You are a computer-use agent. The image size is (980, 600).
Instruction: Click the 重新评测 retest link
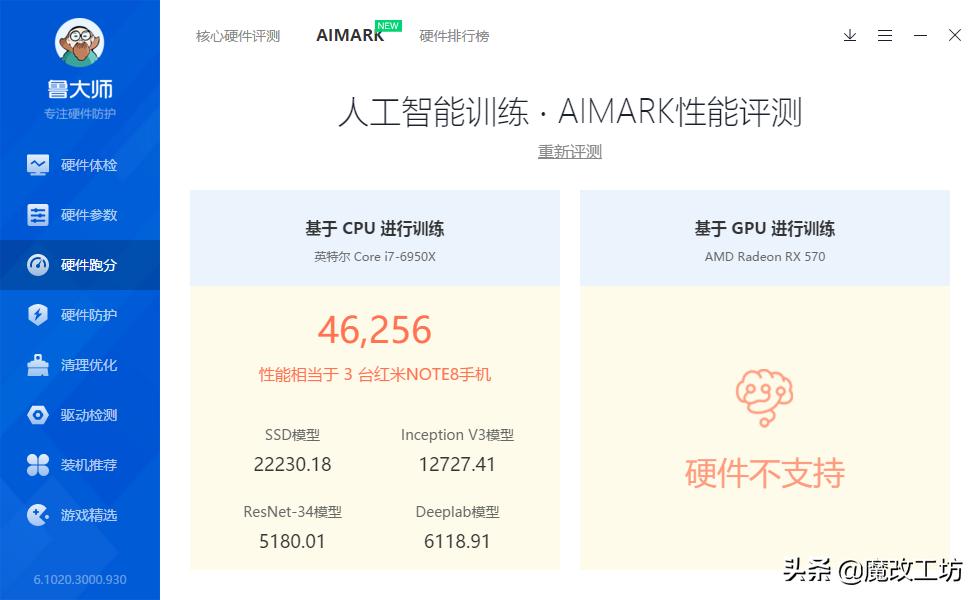(x=568, y=151)
